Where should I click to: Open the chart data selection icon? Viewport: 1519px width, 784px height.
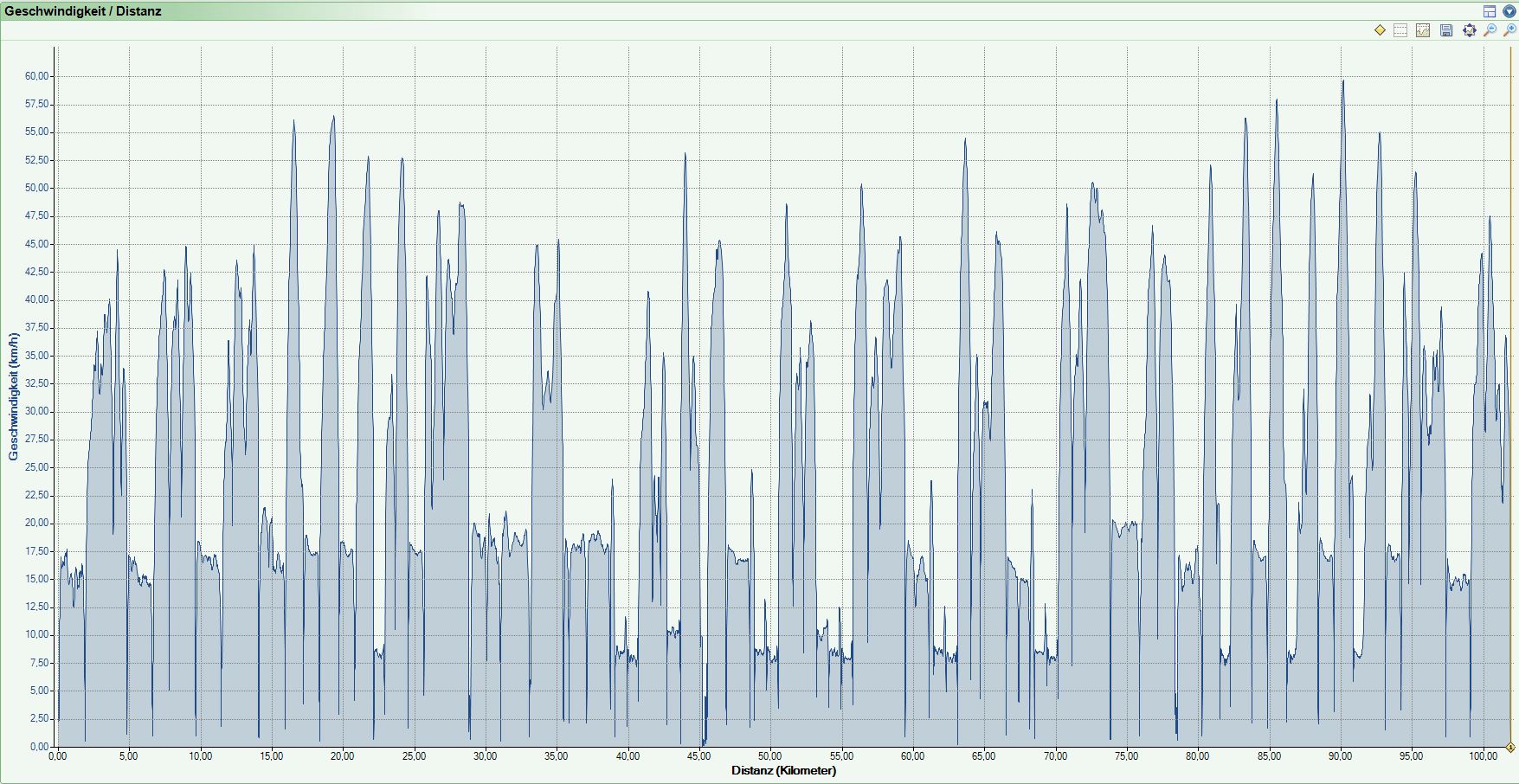tap(1423, 30)
